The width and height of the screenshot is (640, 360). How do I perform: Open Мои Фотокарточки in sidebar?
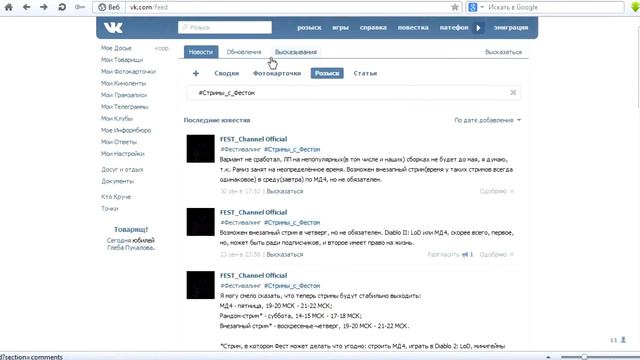128,71
